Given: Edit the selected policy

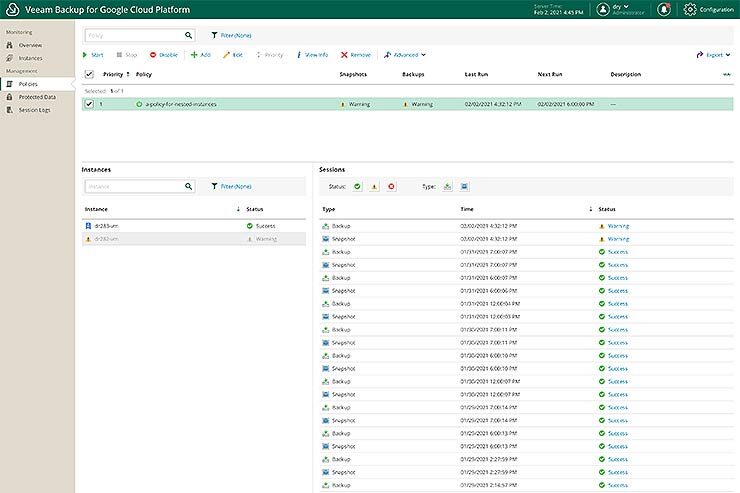Looking at the screenshot, I should (x=232, y=55).
